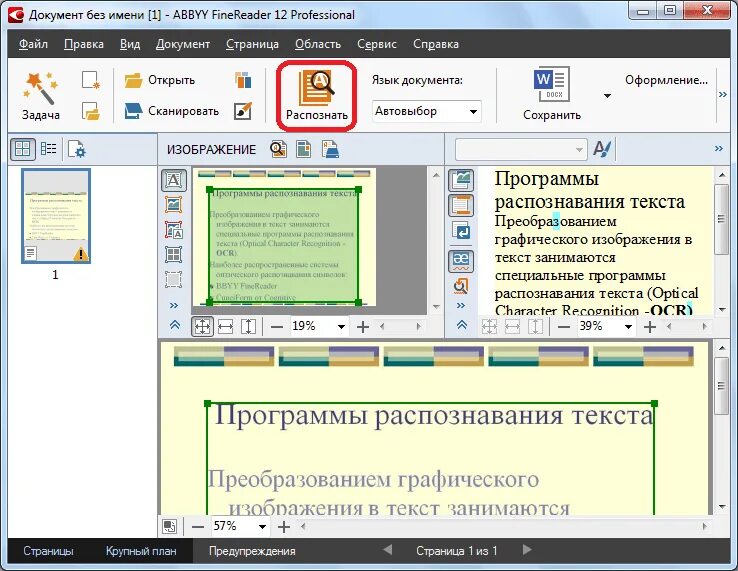Image resolution: width=738 pixels, height=571 pixels.
Task: Select the draw picture area tool
Action: pyautogui.click(x=174, y=205)
